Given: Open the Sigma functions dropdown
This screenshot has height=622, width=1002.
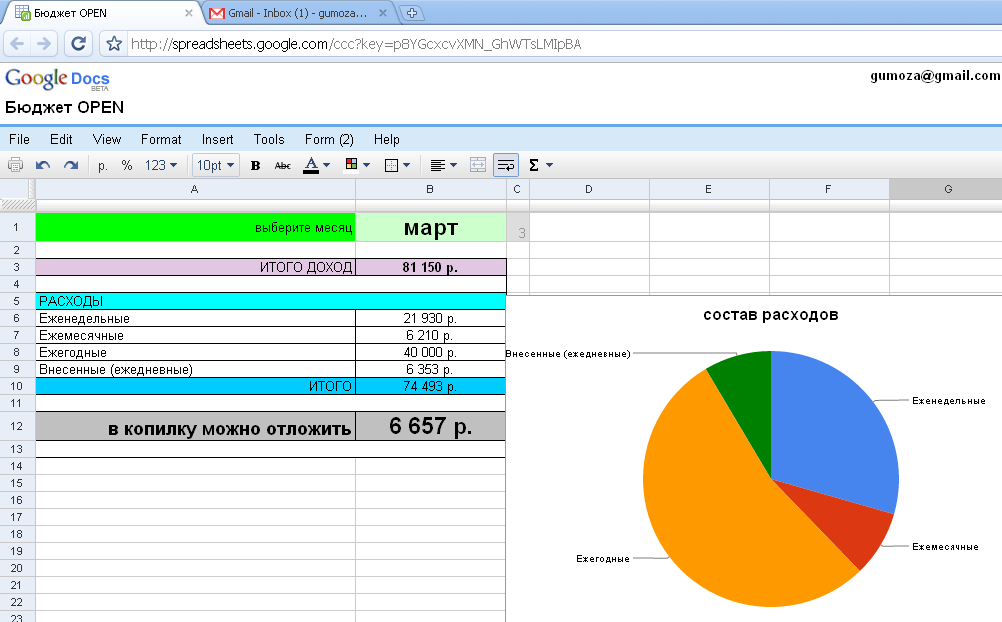Looking at the screenshot, I should [x=540, y=165].
